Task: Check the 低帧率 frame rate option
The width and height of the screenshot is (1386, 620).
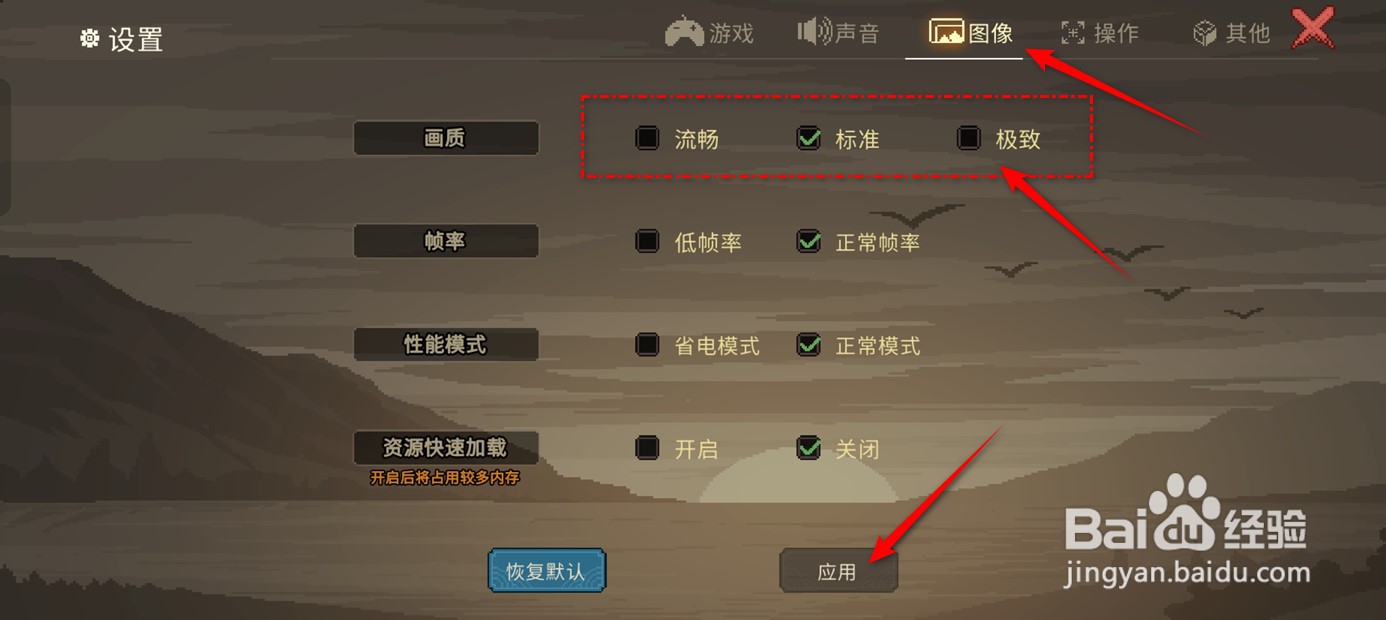Action: (x=648, y=241)
